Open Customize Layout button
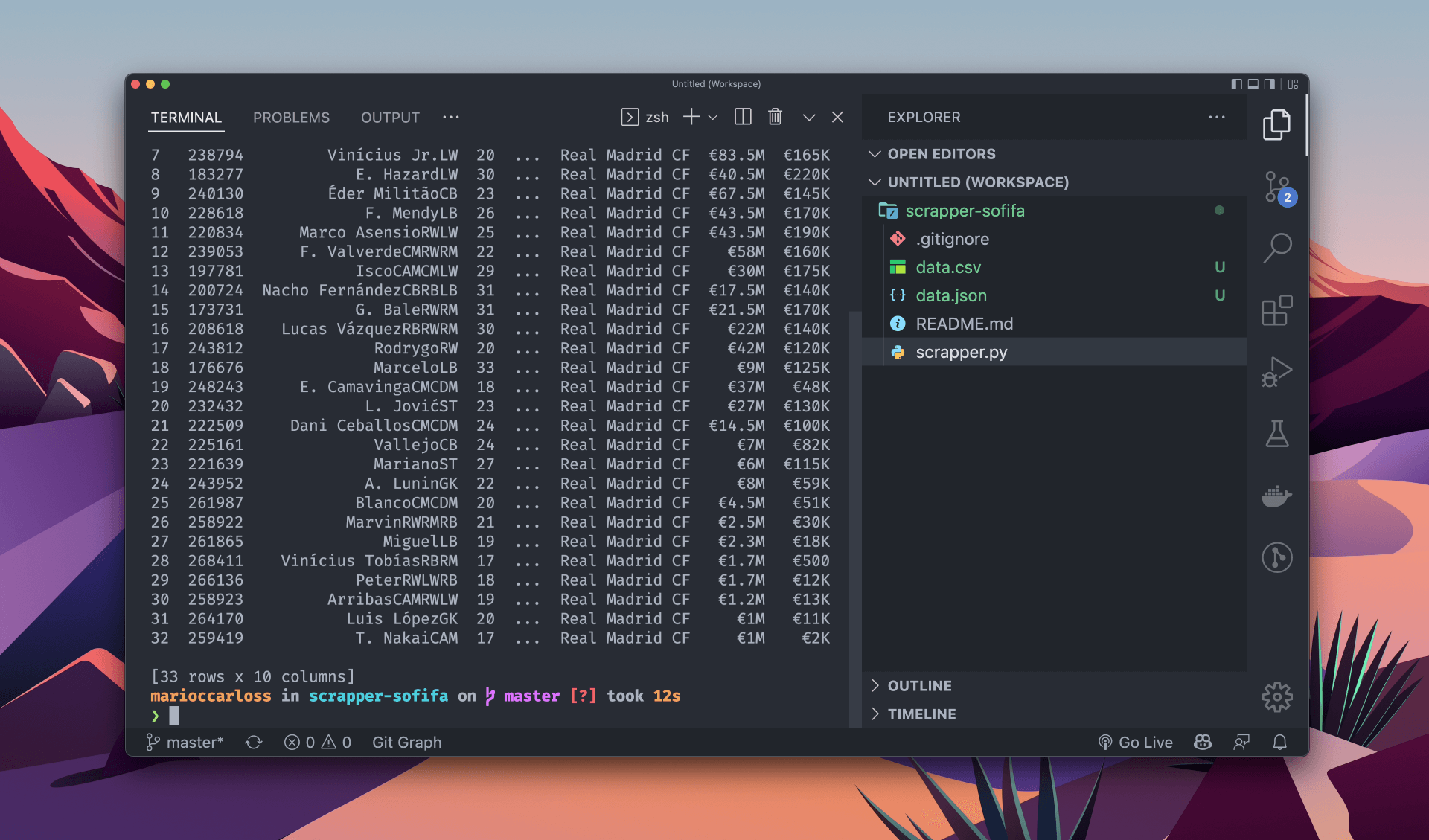The height and width of the screenshot is (840, 1429). coord(1294,84)
